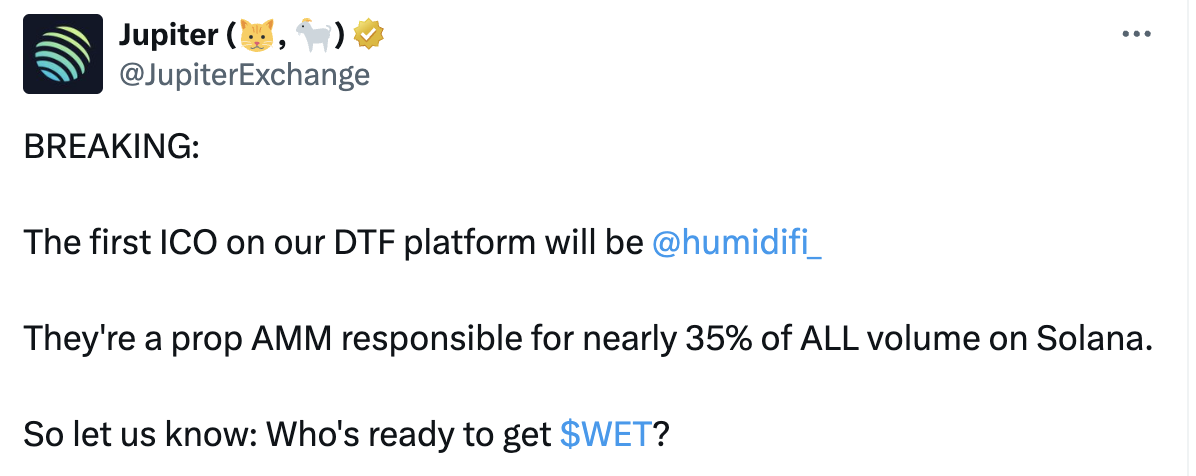Open the @humidifi_ mention link
The image size is (1196, 476).
[x=736, y=243]
